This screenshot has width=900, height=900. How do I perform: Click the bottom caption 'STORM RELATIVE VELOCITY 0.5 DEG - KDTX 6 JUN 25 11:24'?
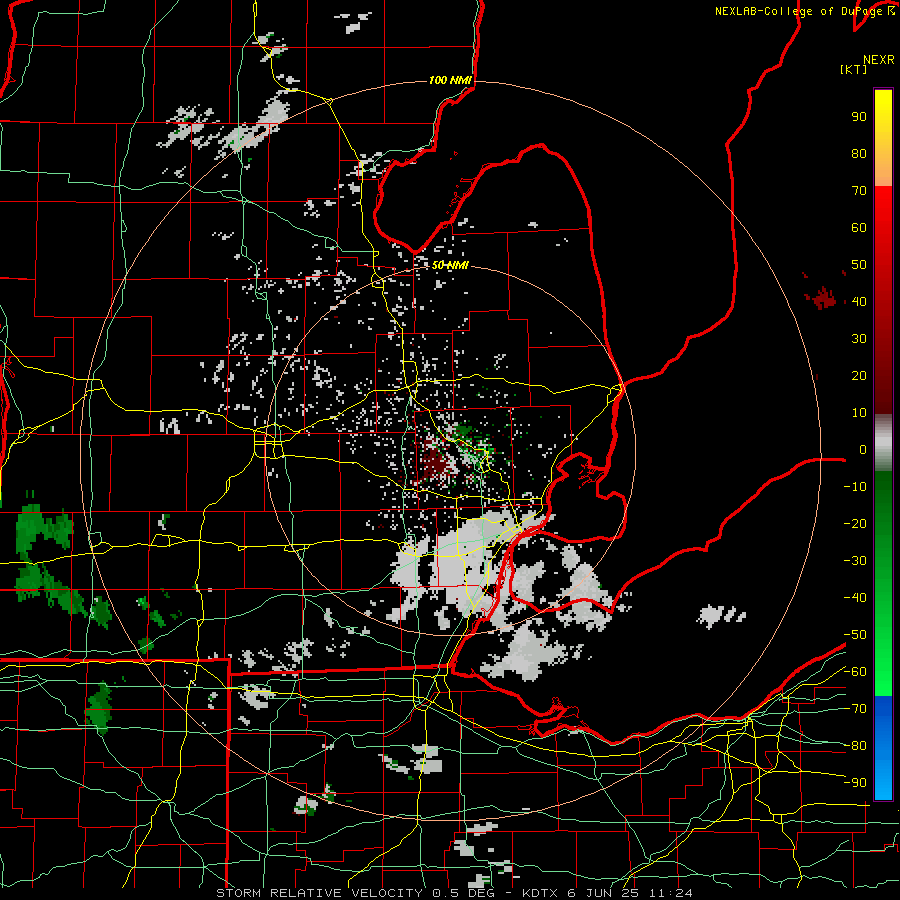tap(454, 893)
